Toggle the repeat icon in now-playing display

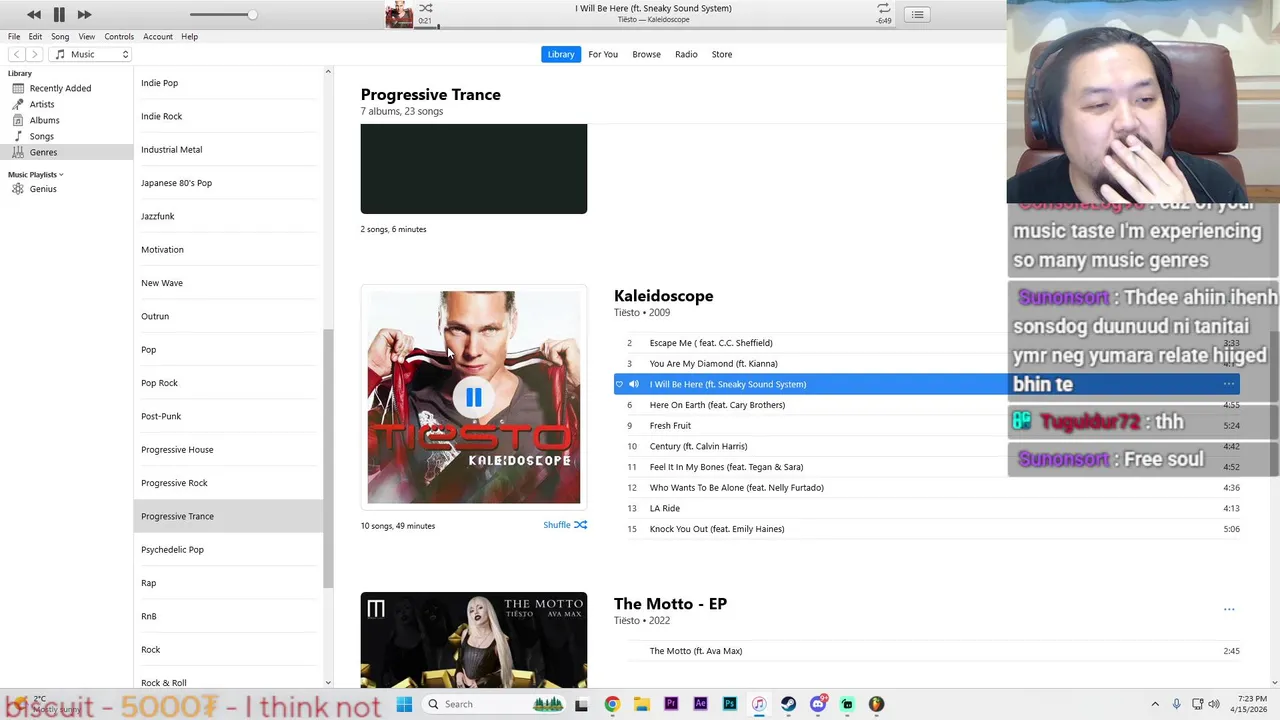(x=883, y=8)
